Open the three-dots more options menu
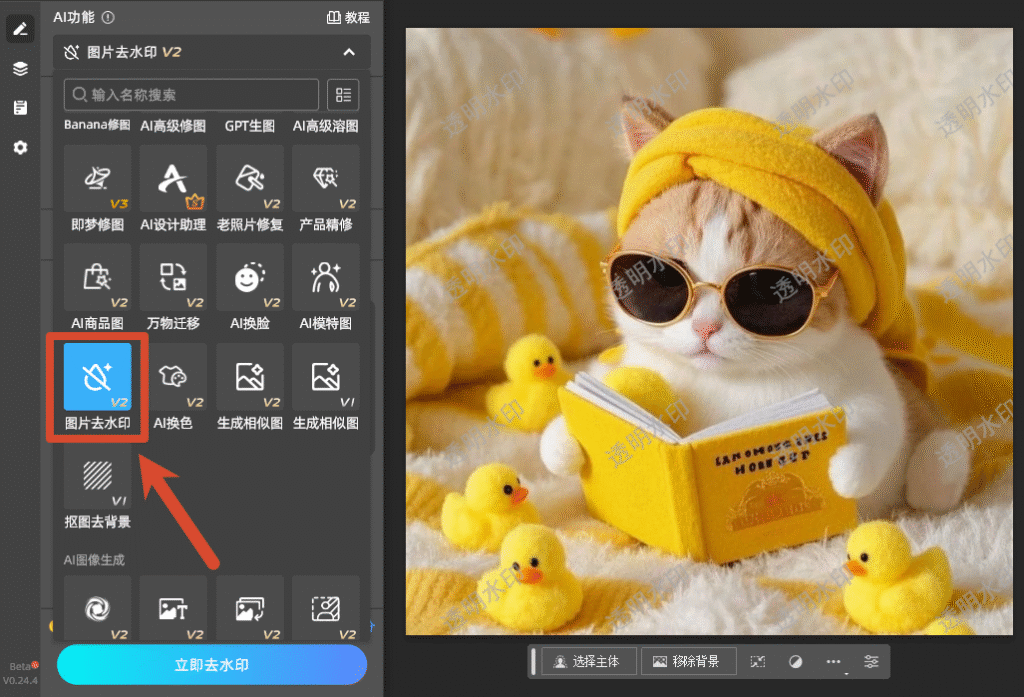The image size is (1024, 697). click(x=833, y=662)
